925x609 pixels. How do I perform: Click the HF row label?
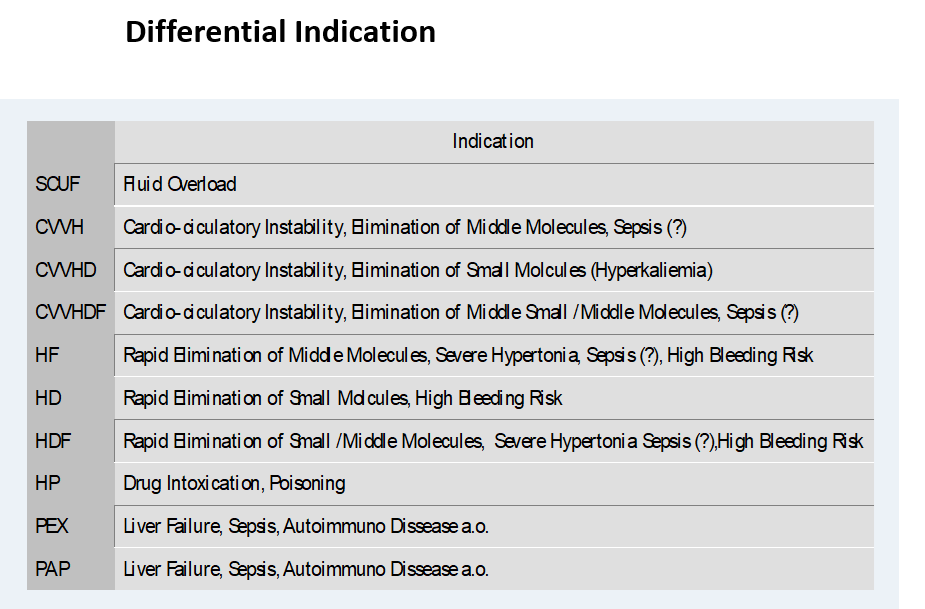(x=47, y=355)
